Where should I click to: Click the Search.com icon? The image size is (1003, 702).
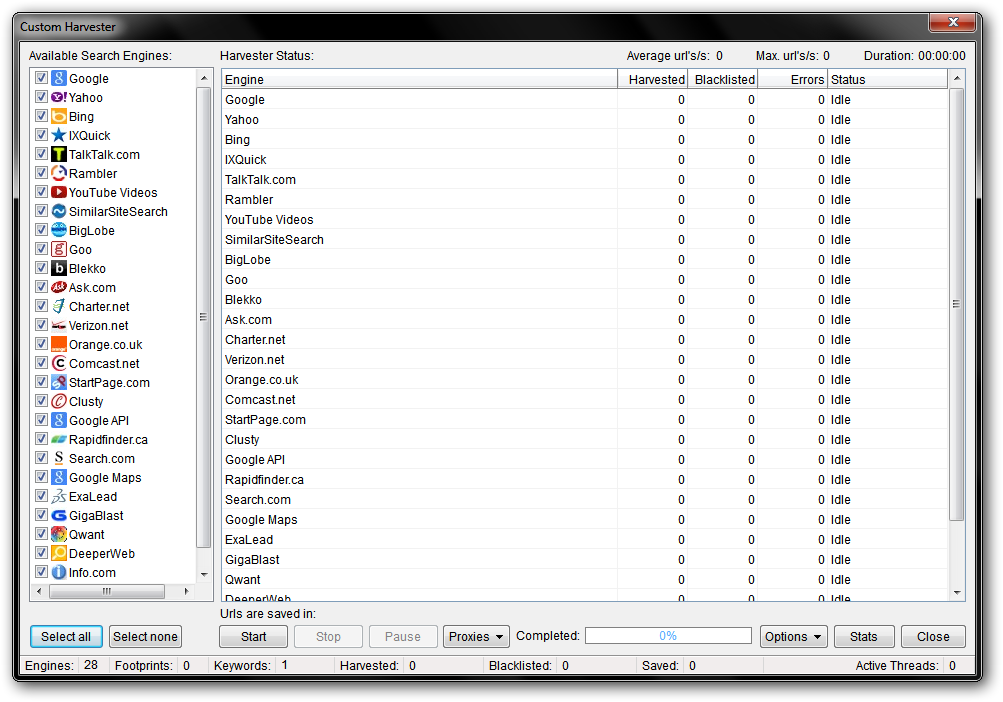click(59, 458)
